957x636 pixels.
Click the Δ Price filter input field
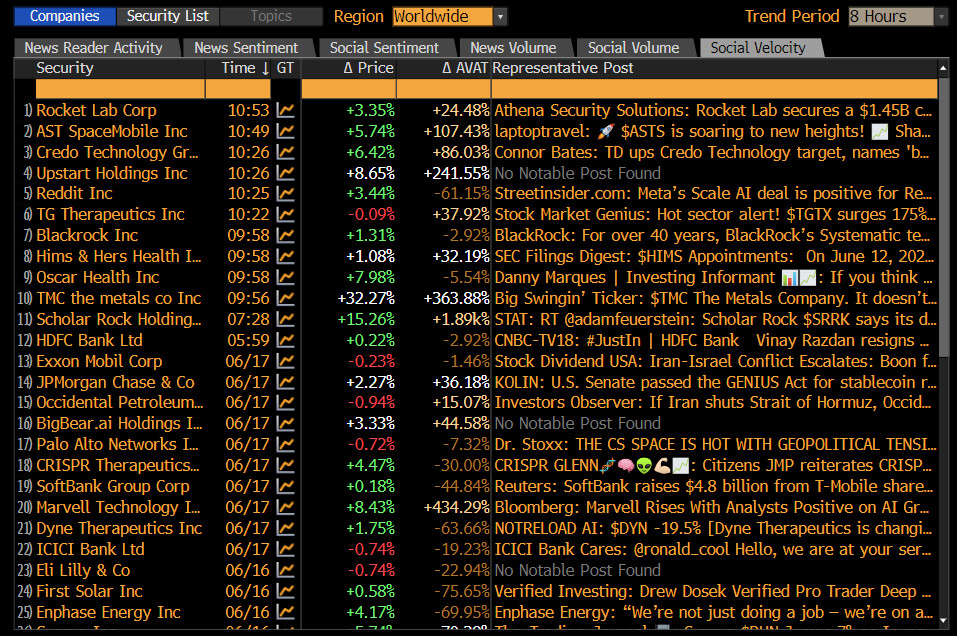(348, 89)
